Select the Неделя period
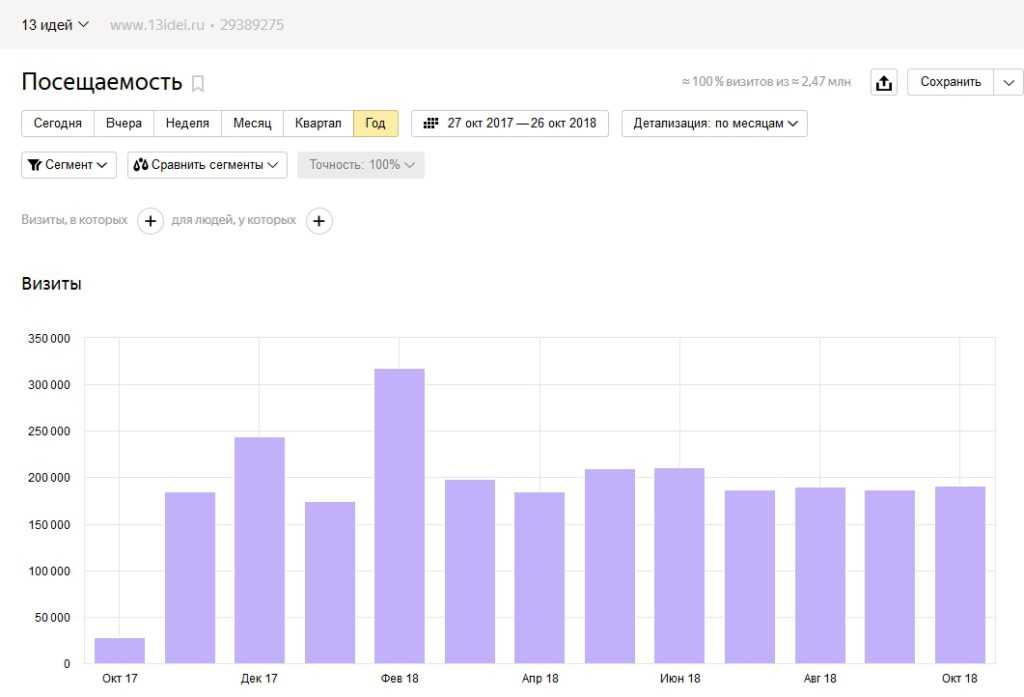The image size is (1024, 697). click(187, 123)
